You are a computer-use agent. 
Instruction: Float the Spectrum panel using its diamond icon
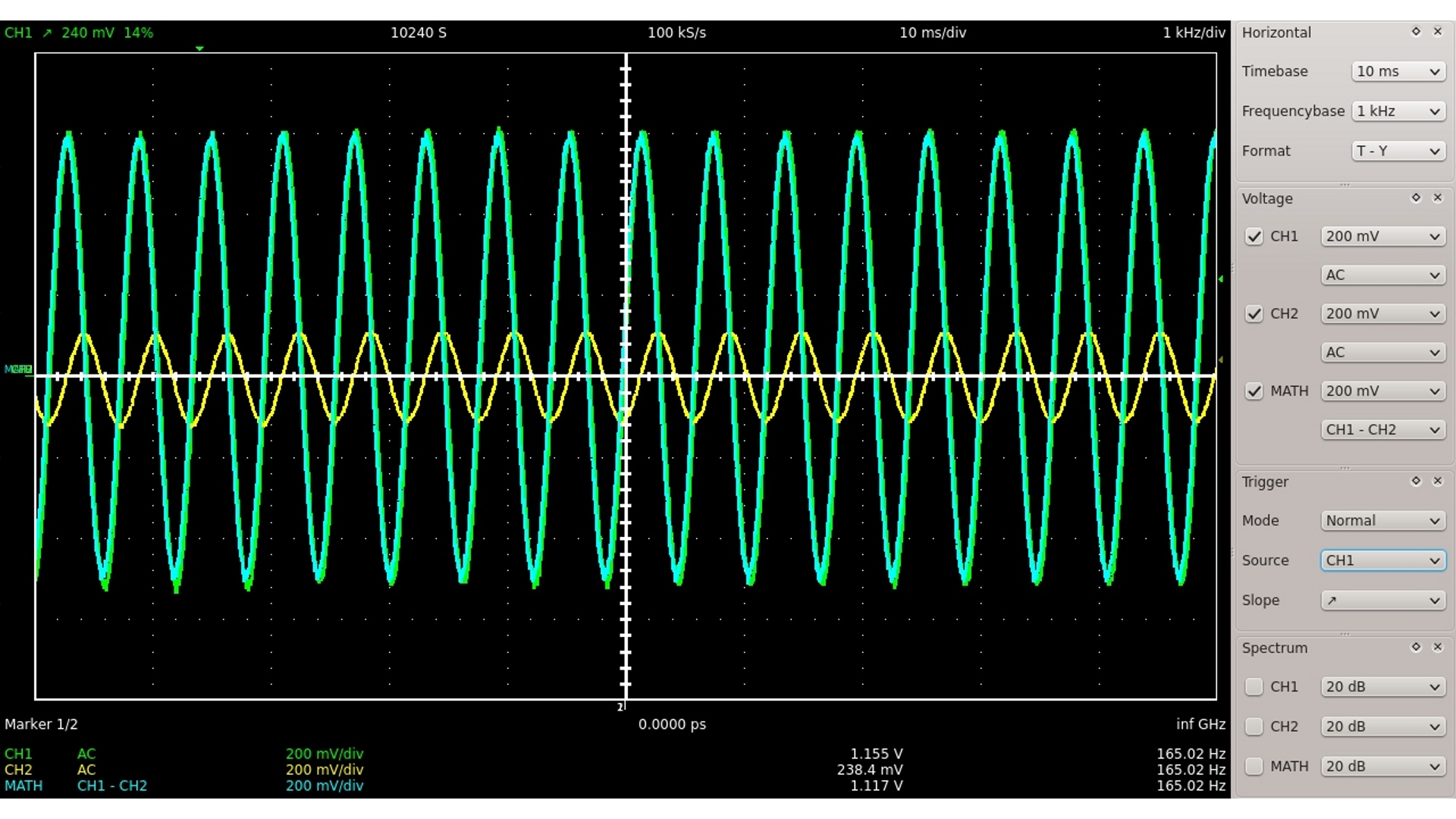tap(1417, 647)
